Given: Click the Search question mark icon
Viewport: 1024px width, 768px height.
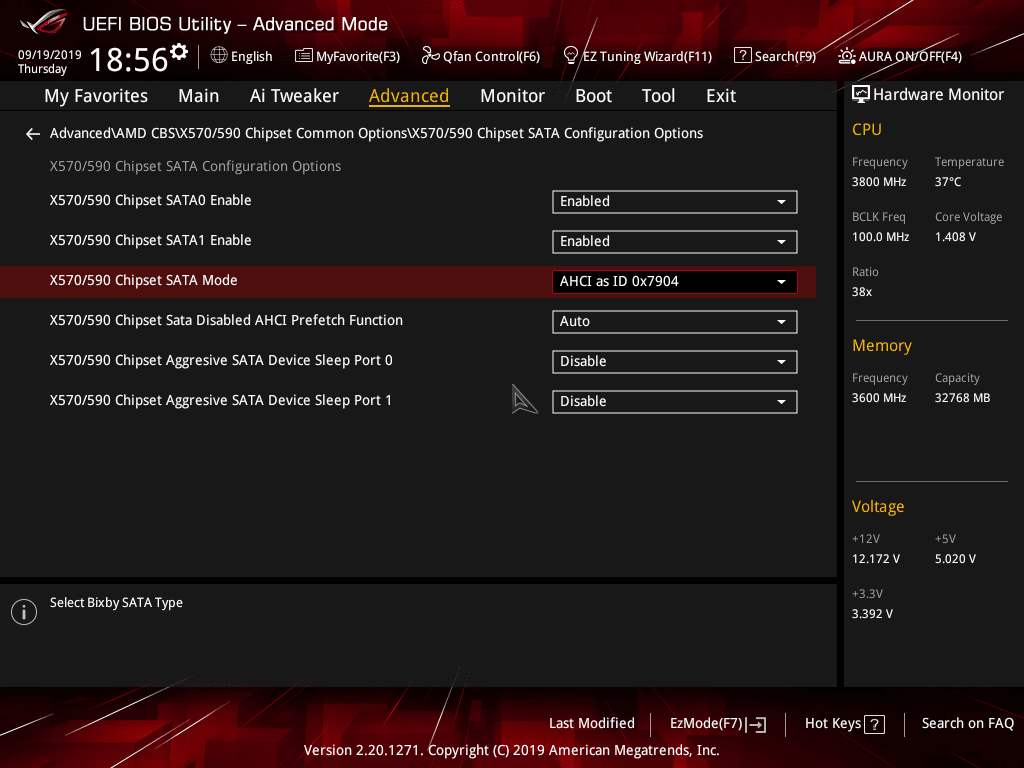Looking at the screenshot, I should 743,56.
